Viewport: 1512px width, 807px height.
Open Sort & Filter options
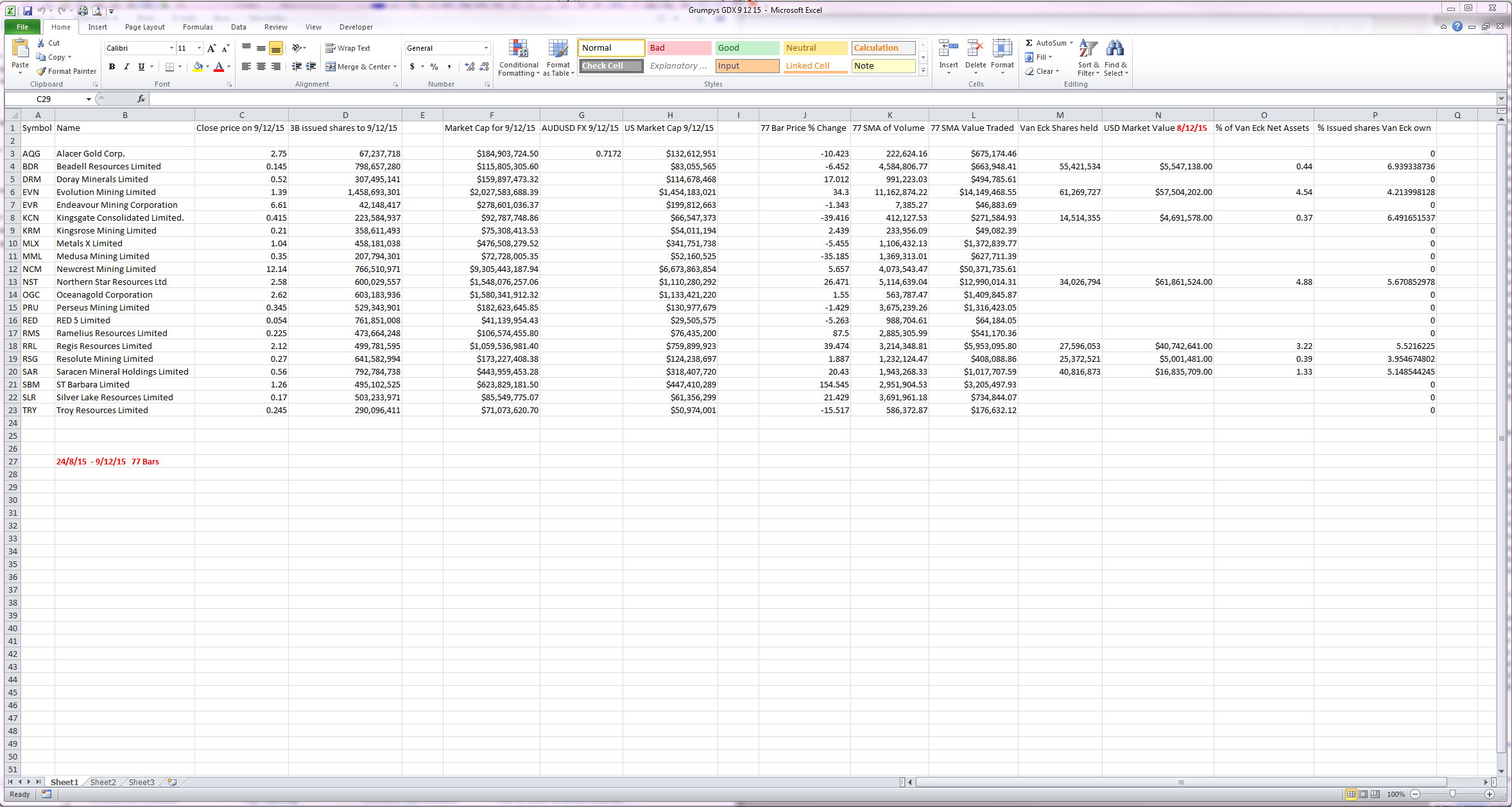click(x=1088, y=58)
